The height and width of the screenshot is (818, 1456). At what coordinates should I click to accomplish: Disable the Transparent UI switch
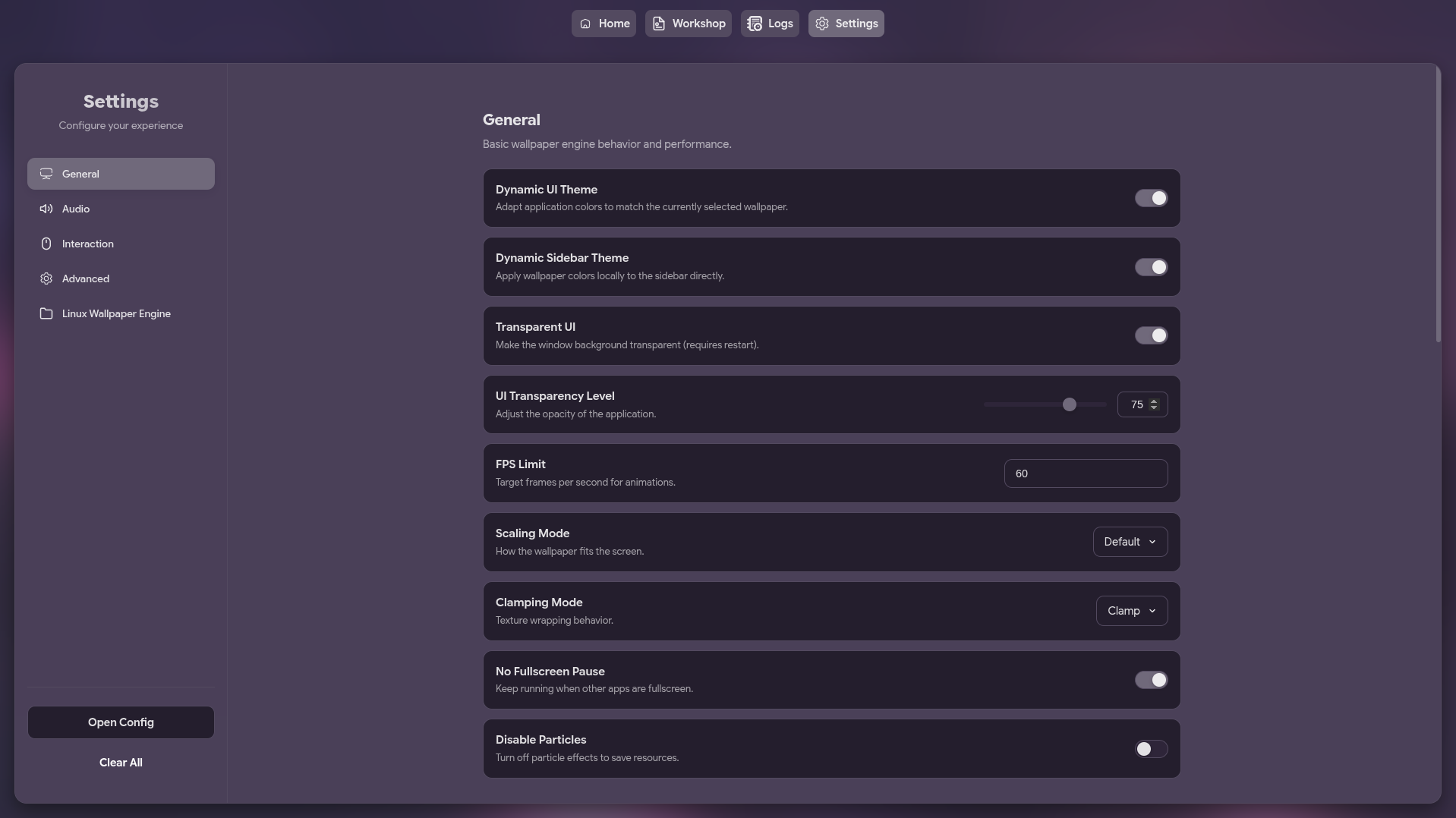coord(1151,335)
